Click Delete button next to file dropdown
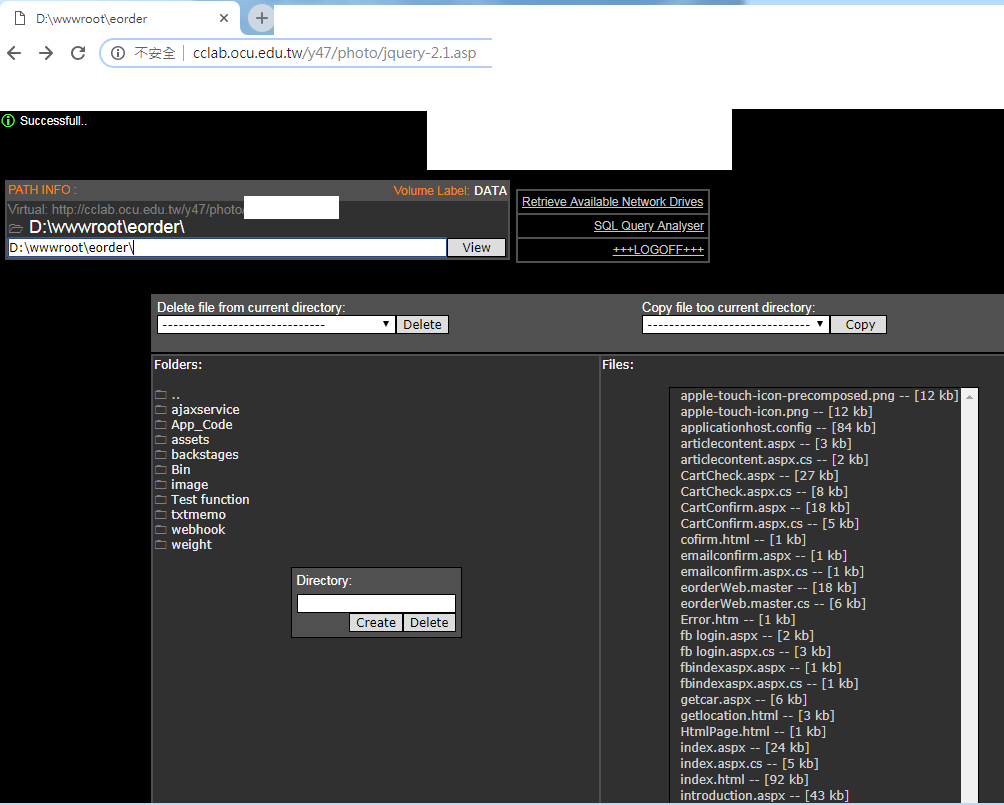Screen dimensions: 1004x805 (x=422, y=325)
